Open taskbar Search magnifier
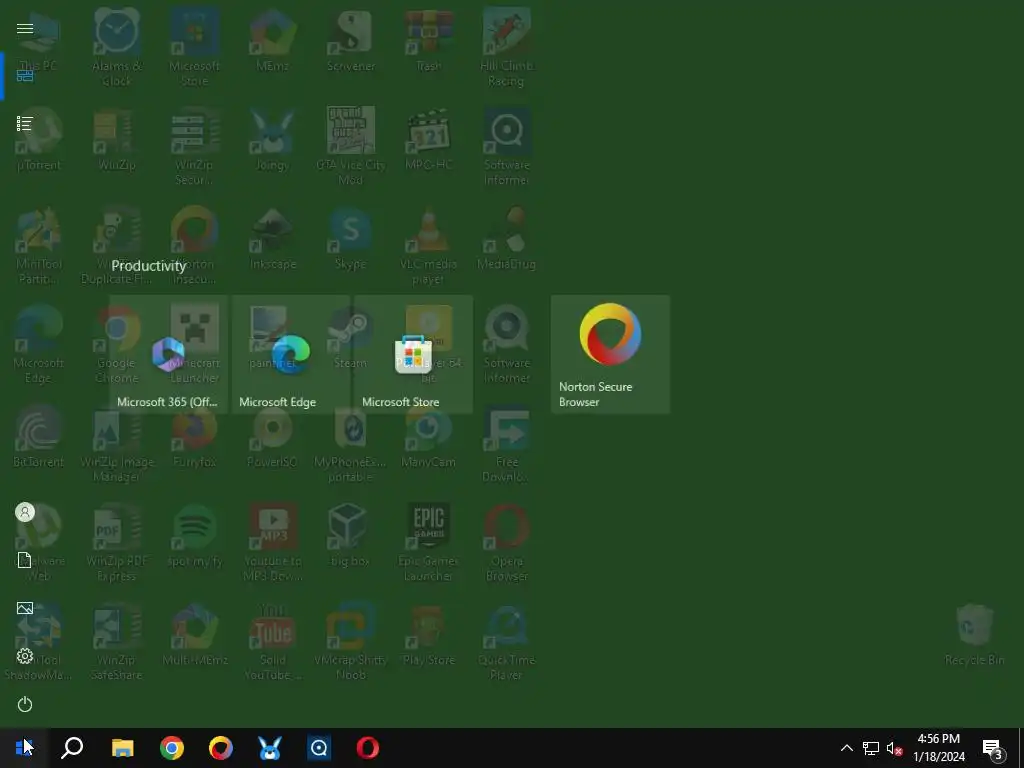 point(72,748)
